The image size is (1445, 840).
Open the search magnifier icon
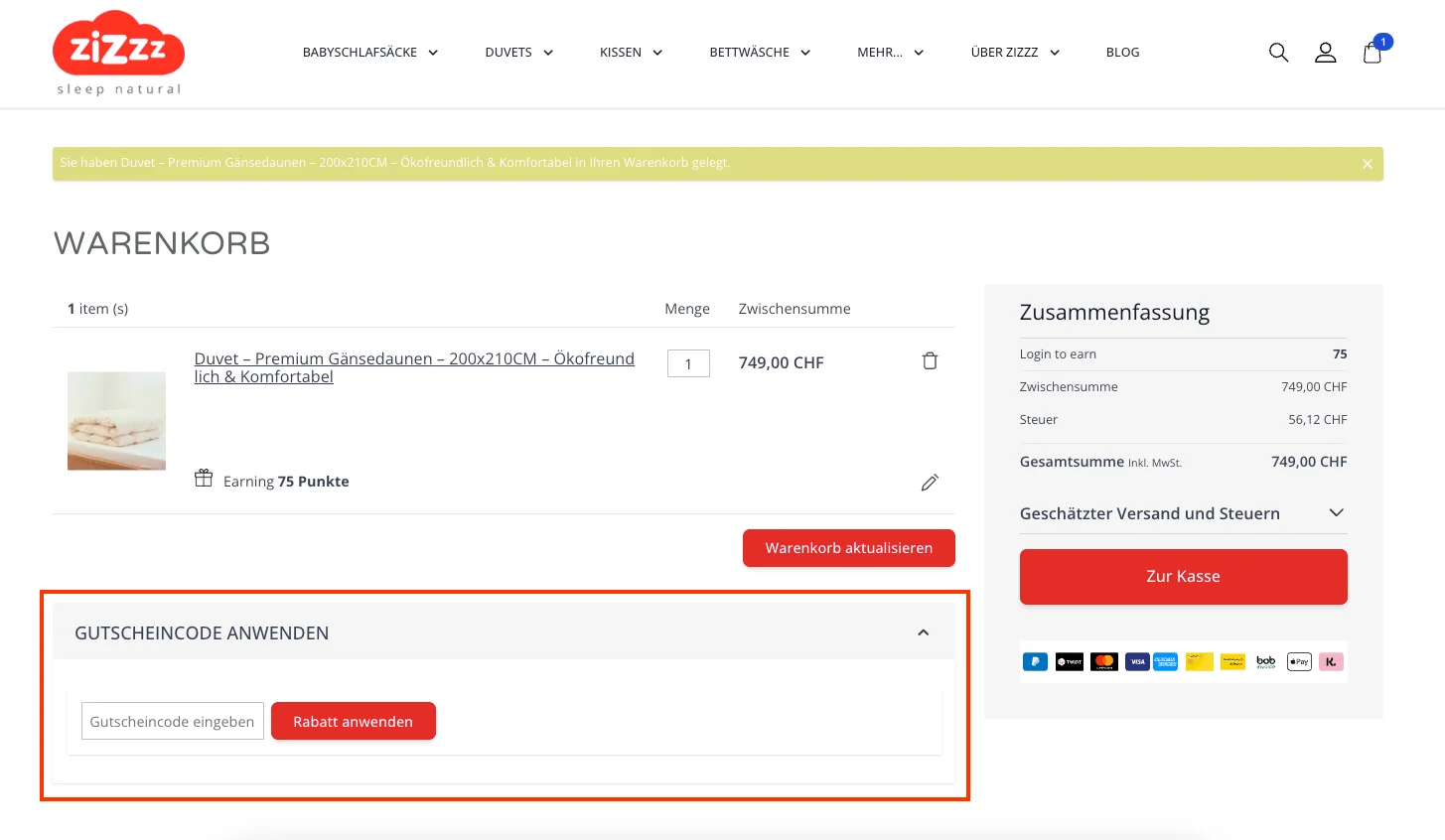click(1278, 53)
